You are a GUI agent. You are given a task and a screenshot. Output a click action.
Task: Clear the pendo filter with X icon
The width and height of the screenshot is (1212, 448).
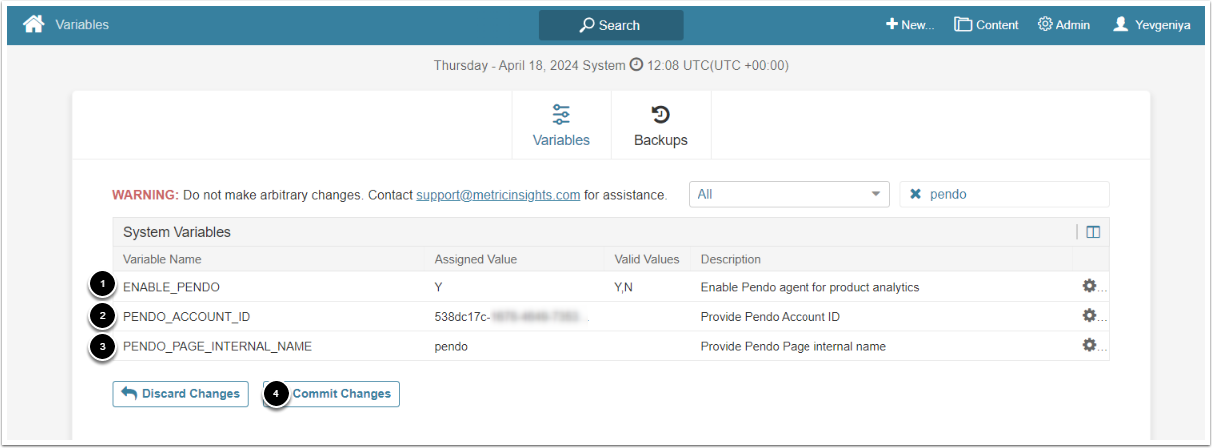pyautogui.click(x=915, y=194)
